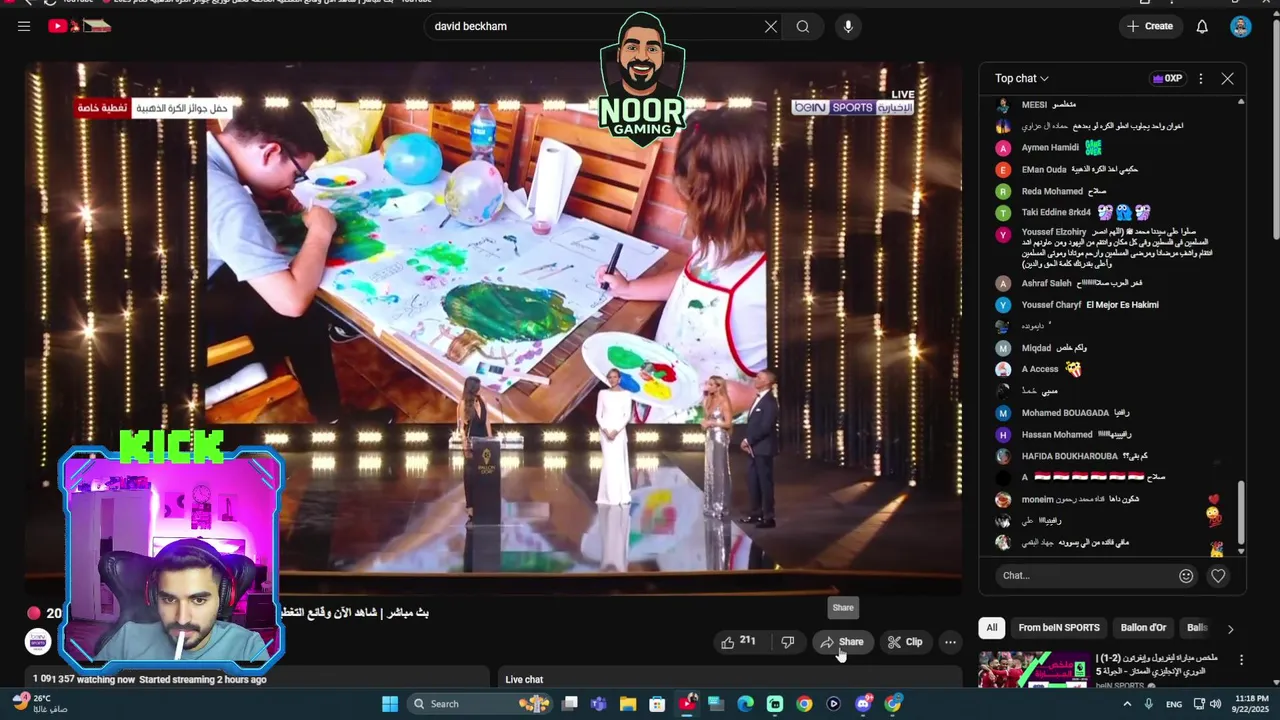Open Microsoft Store from taskbar
The height and width of the screenshot is (720, 1280).
657,704
